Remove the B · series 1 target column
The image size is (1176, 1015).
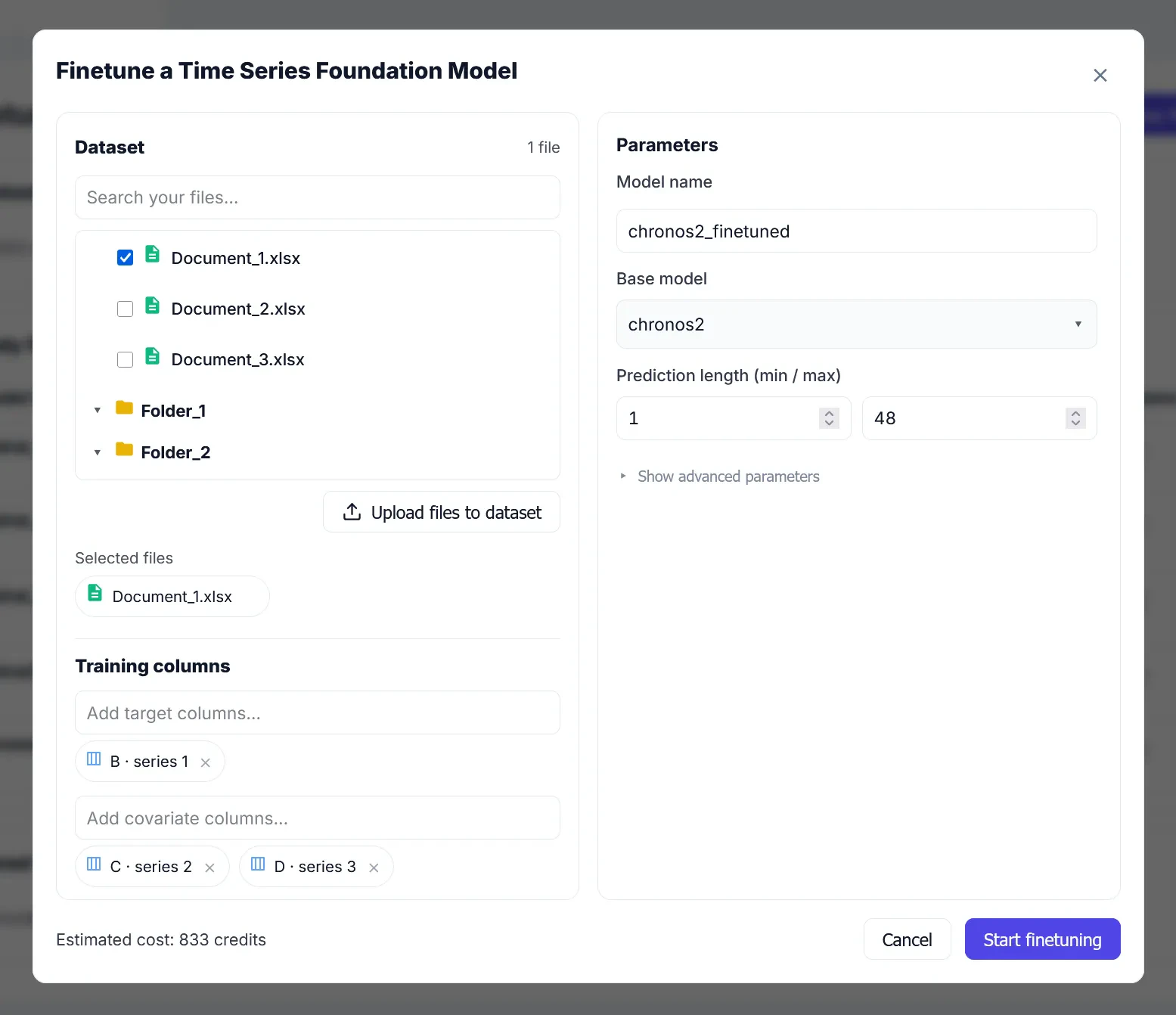pyautogui.click(x=205, y=762)
